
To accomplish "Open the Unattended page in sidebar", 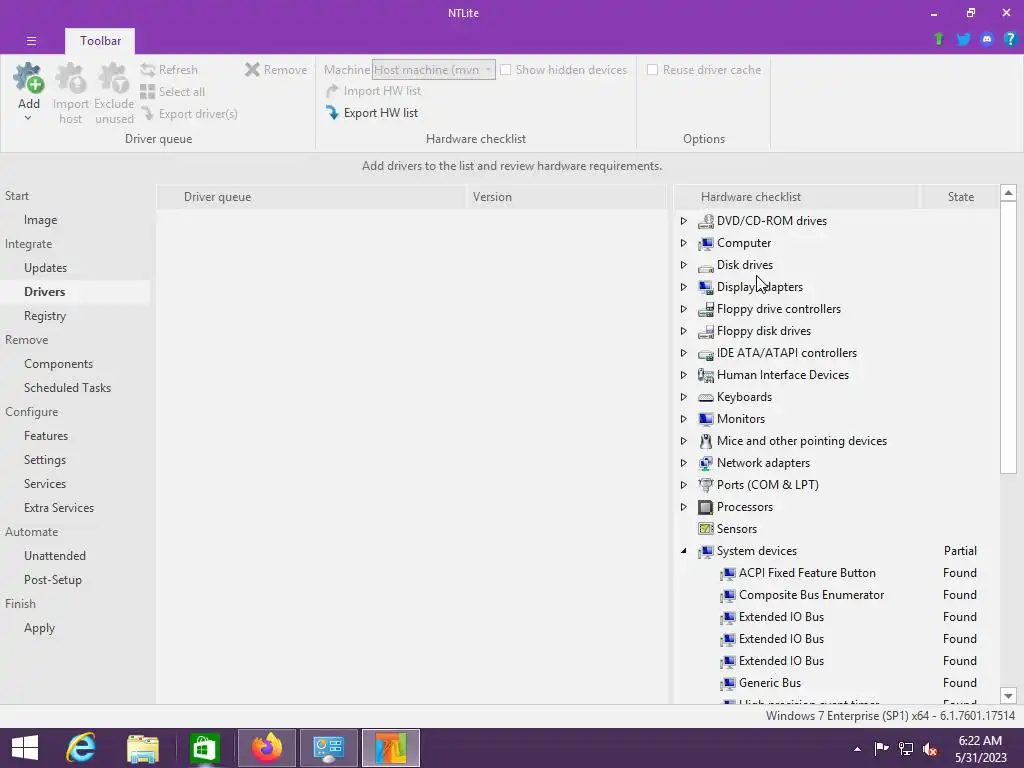I will tap(55, 556).
